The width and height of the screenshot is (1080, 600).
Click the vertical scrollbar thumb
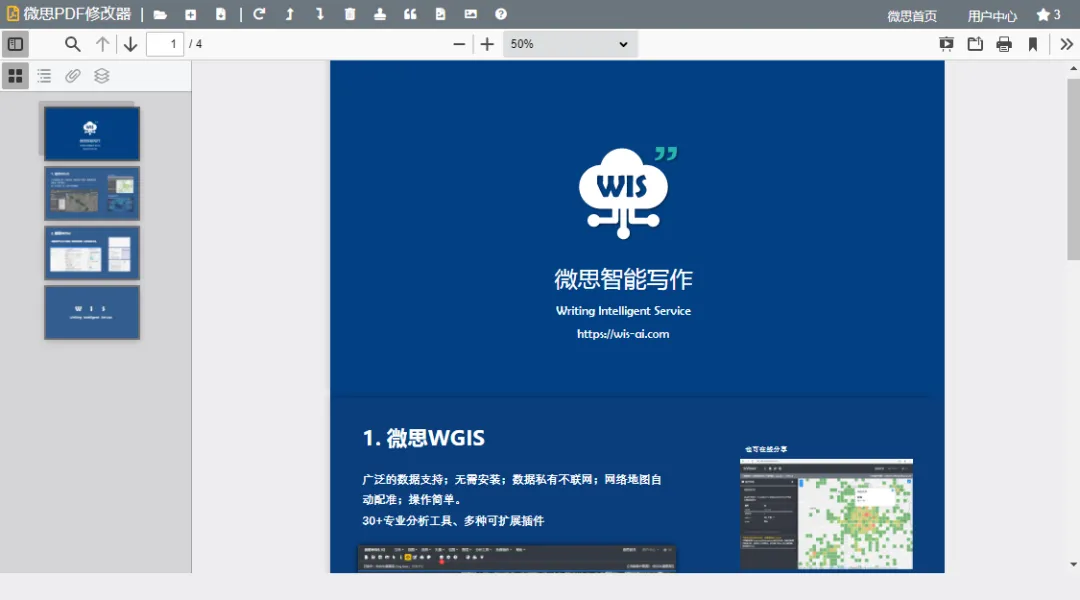click(x=1073, y=169)
